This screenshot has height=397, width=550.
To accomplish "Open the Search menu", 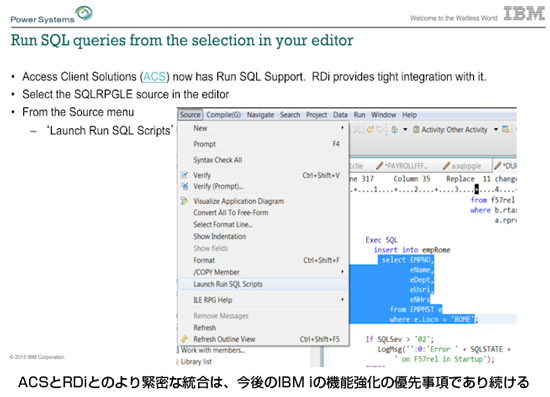I will (x=290, y=115).
